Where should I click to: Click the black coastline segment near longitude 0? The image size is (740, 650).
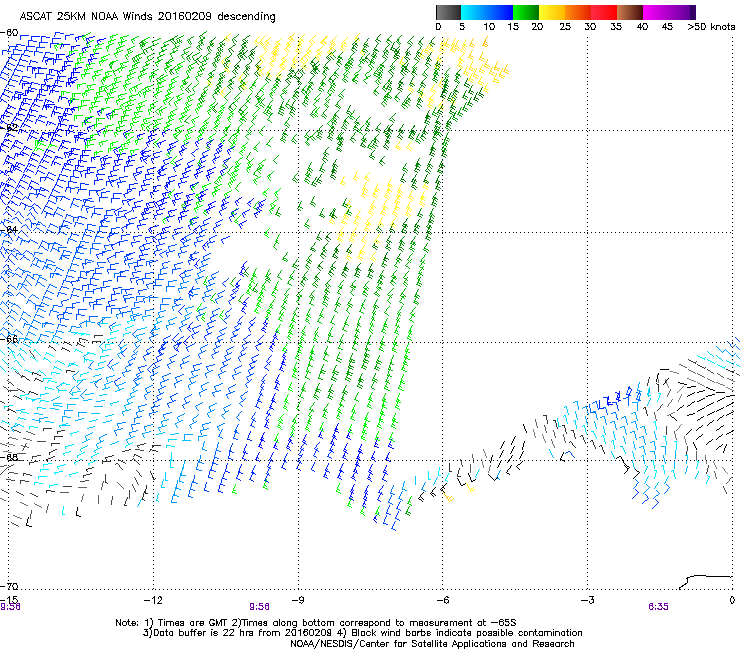(x=706, y=582)
